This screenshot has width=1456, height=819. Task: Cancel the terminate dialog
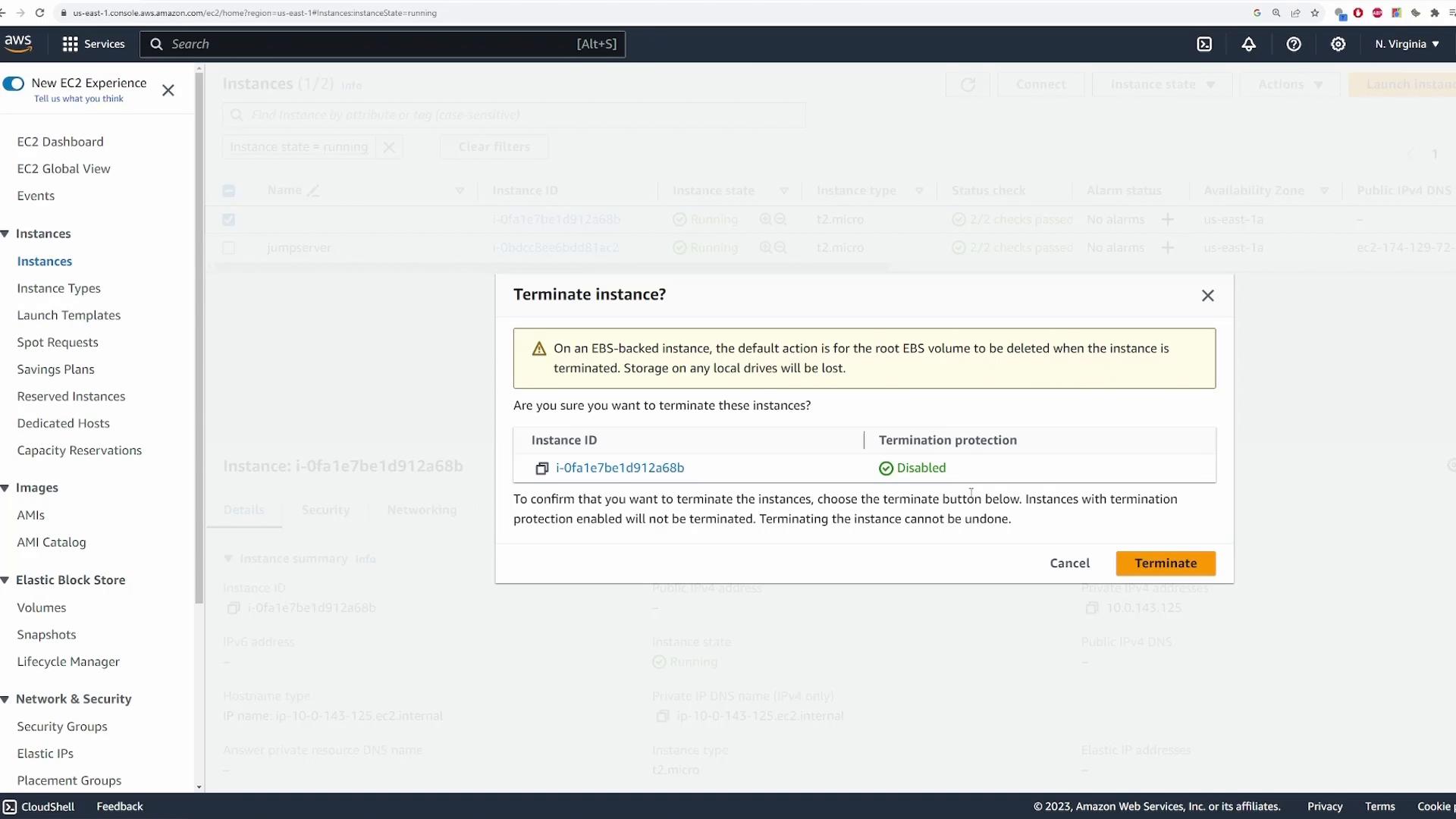1069,563
